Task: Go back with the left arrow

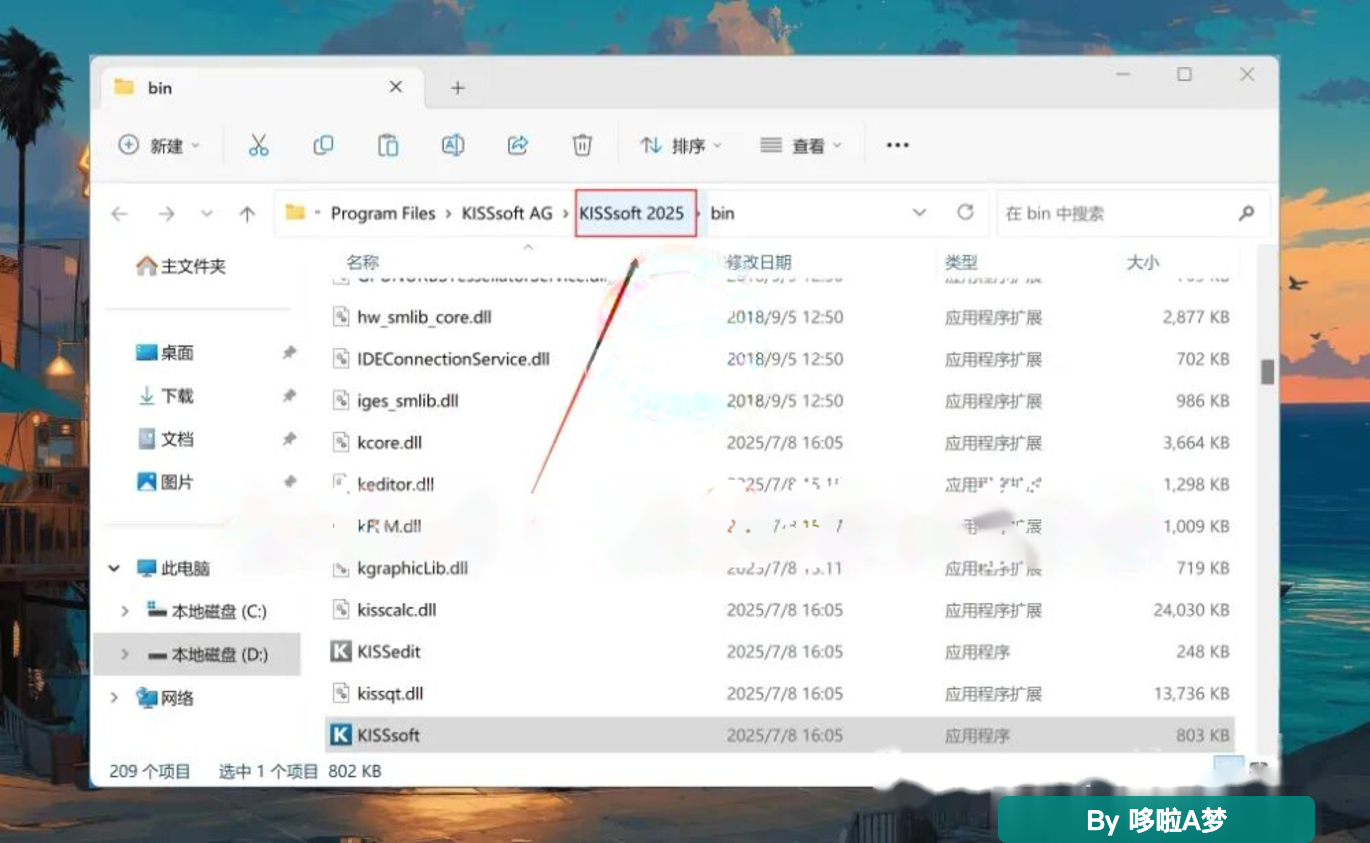Action: point(120,213)
